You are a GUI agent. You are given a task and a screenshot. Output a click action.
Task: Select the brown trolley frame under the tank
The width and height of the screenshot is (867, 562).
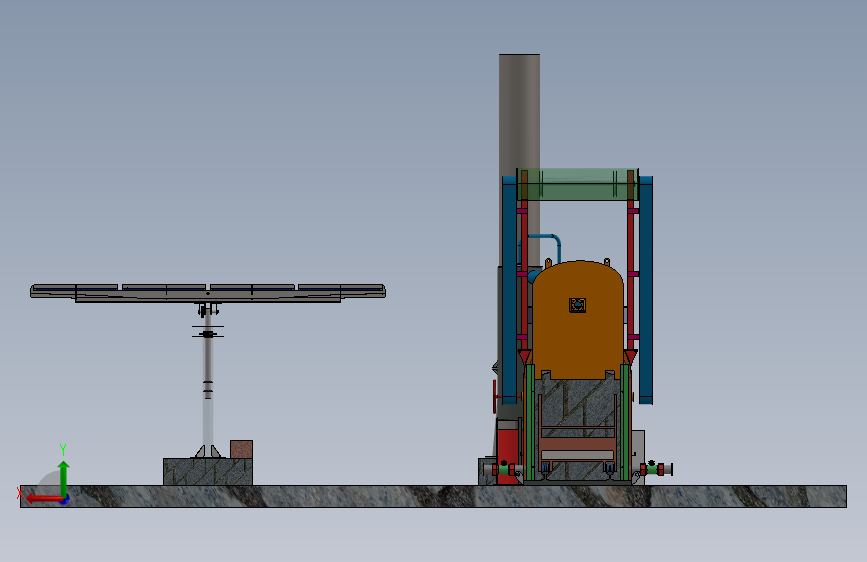577,444
